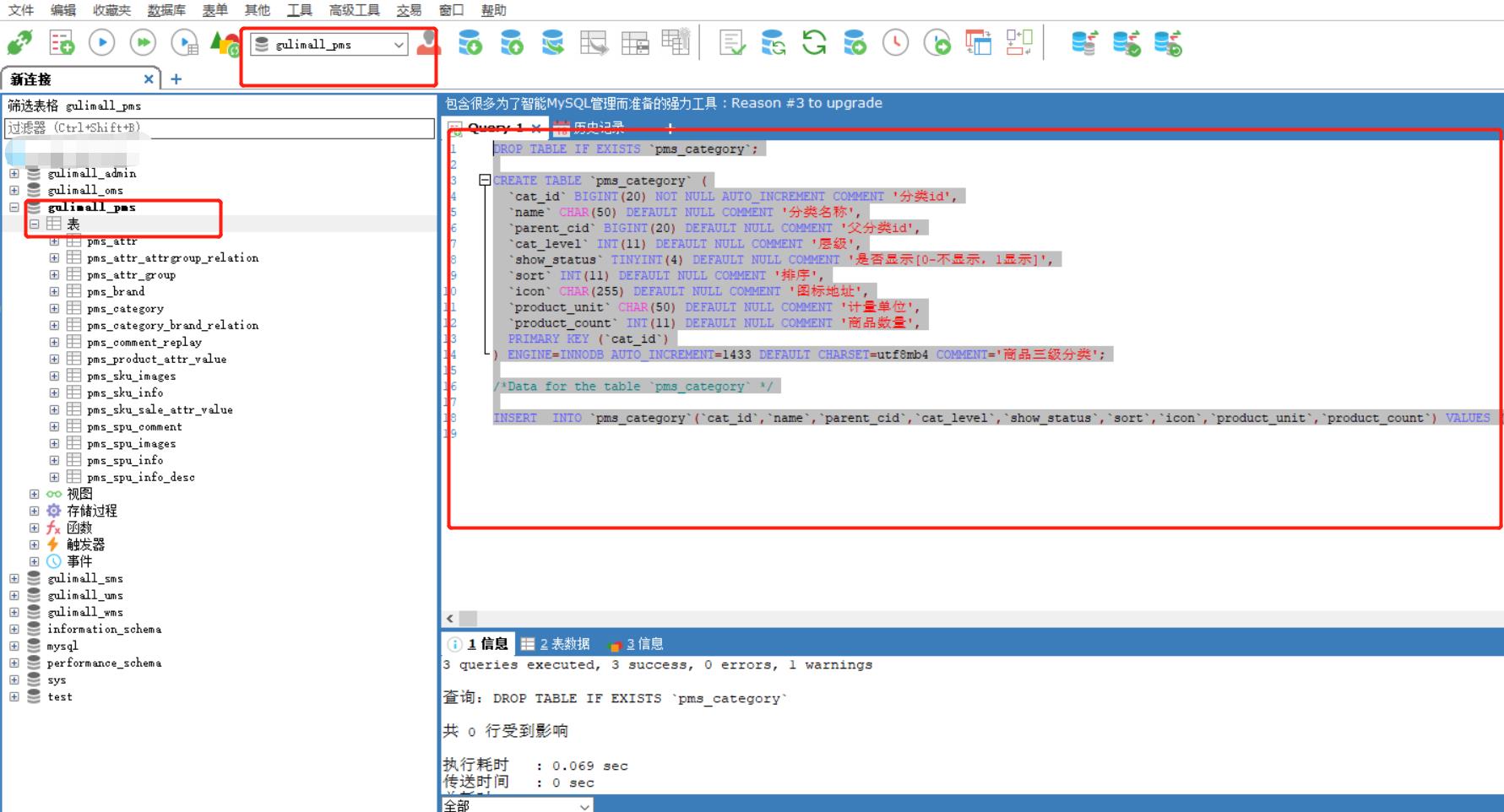Expand the 视图 views node
The image size is (1504, 812).
pyautogui.click(x=34, y=494)
